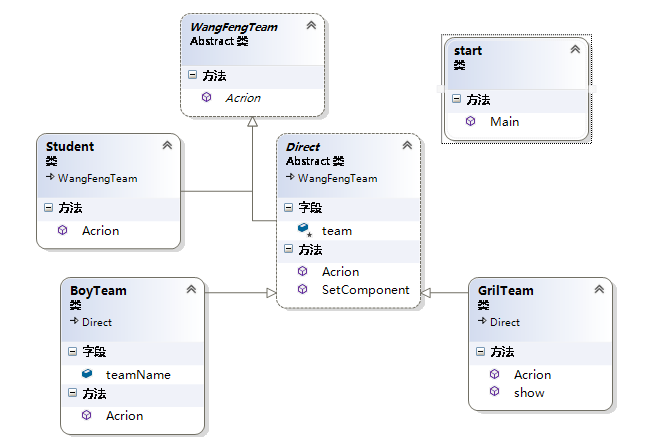Click the inheritance arrow icon in GrilTeam header
656x437 pixels.
(x=482, y=321)
